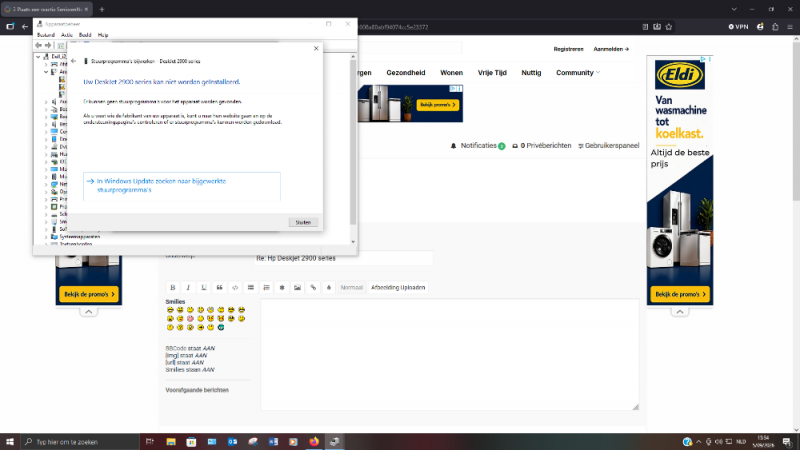Open Firefox from the taskbar
This screenshot has width=800, height=450.
click(314, 442)
